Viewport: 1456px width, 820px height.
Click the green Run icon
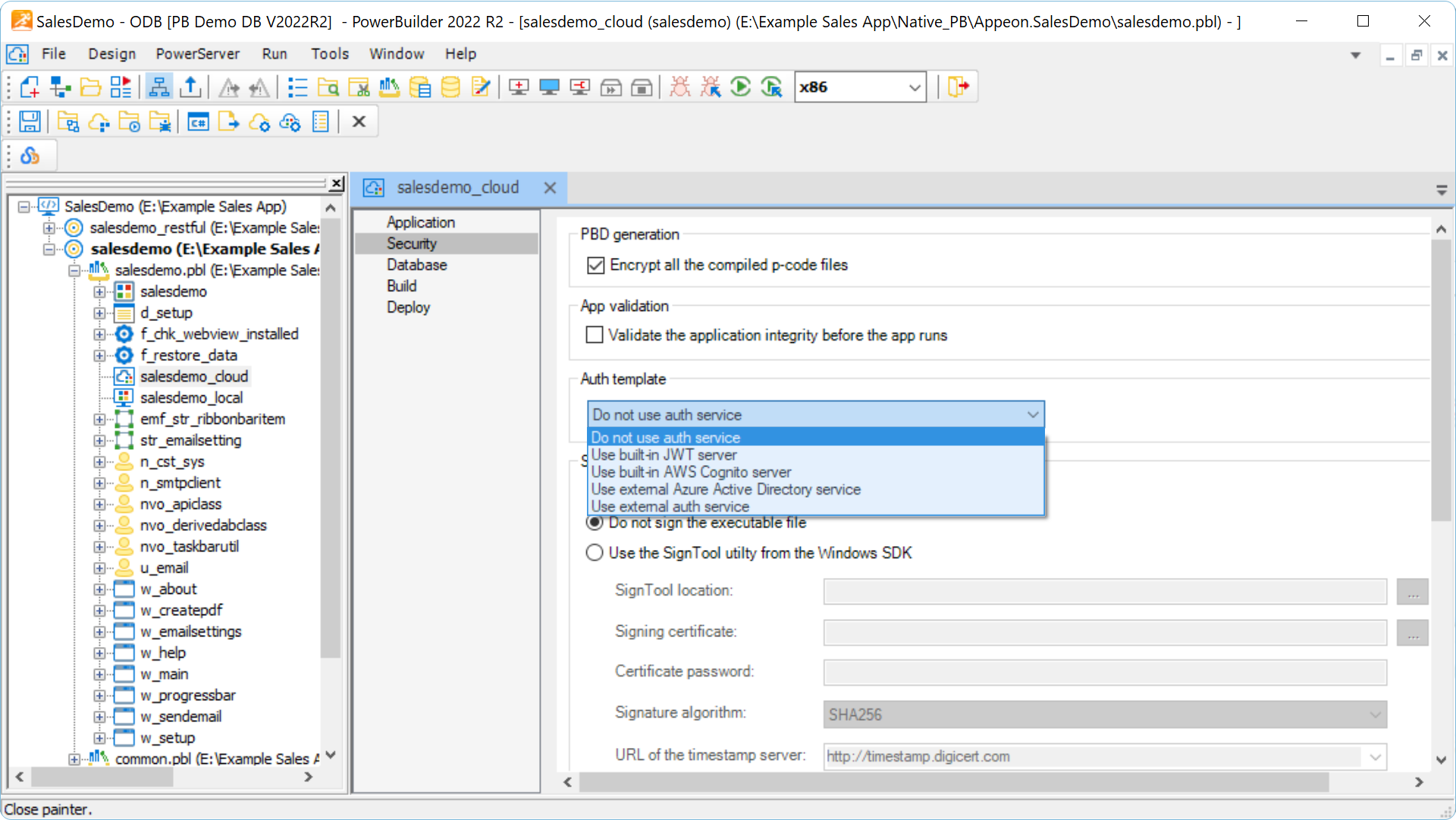(741, 87)
